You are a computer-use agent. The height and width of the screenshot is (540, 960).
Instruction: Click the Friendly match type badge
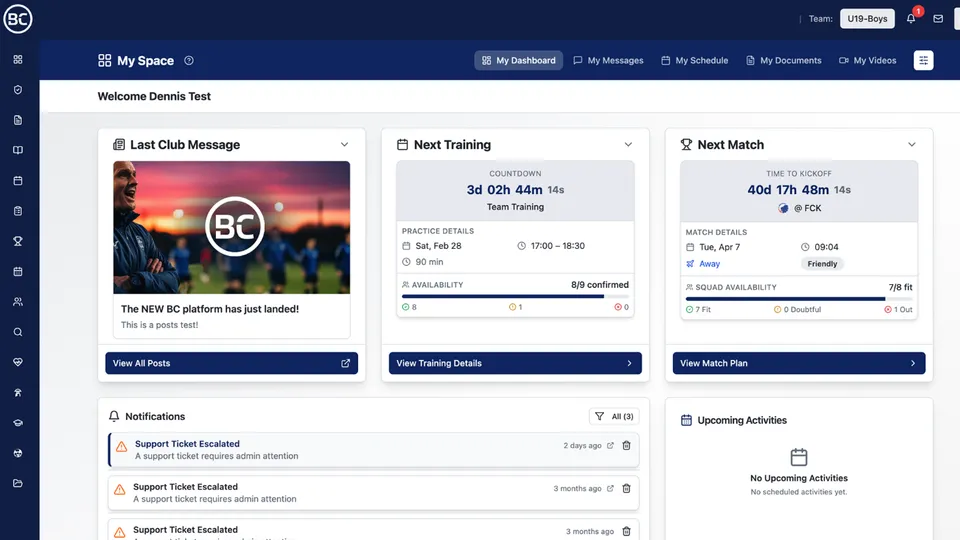coord(822,264)
